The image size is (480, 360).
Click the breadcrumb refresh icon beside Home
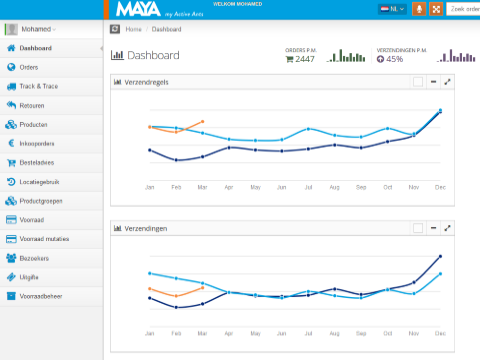pyautogui.click(x=115, y=29)
